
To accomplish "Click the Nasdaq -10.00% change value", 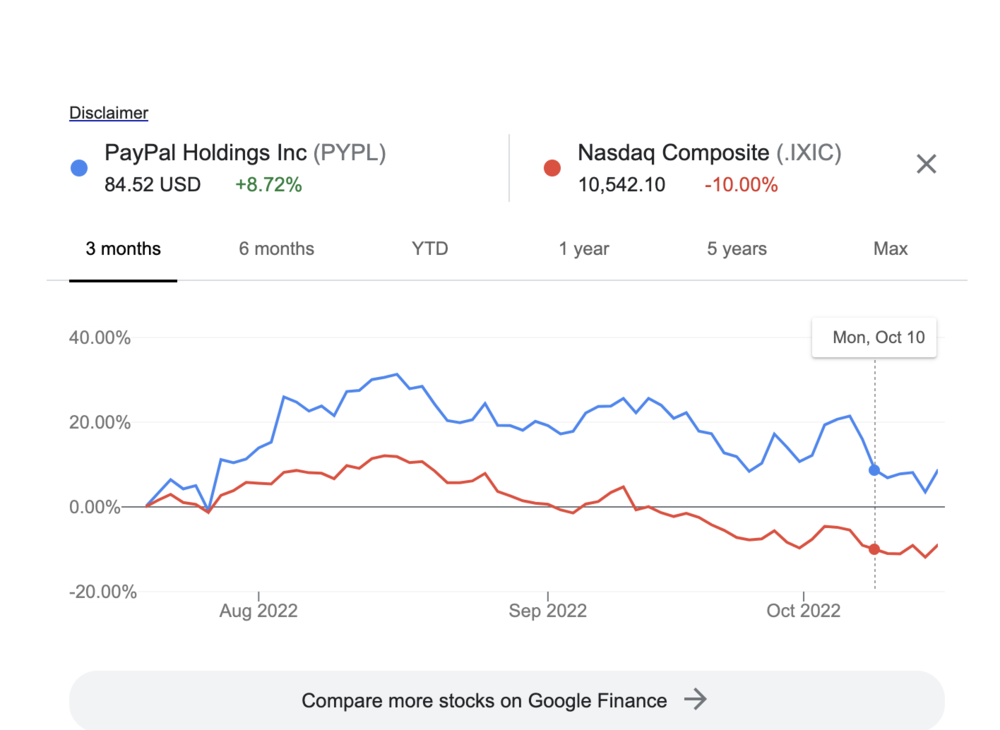I will tap(741, 185).
